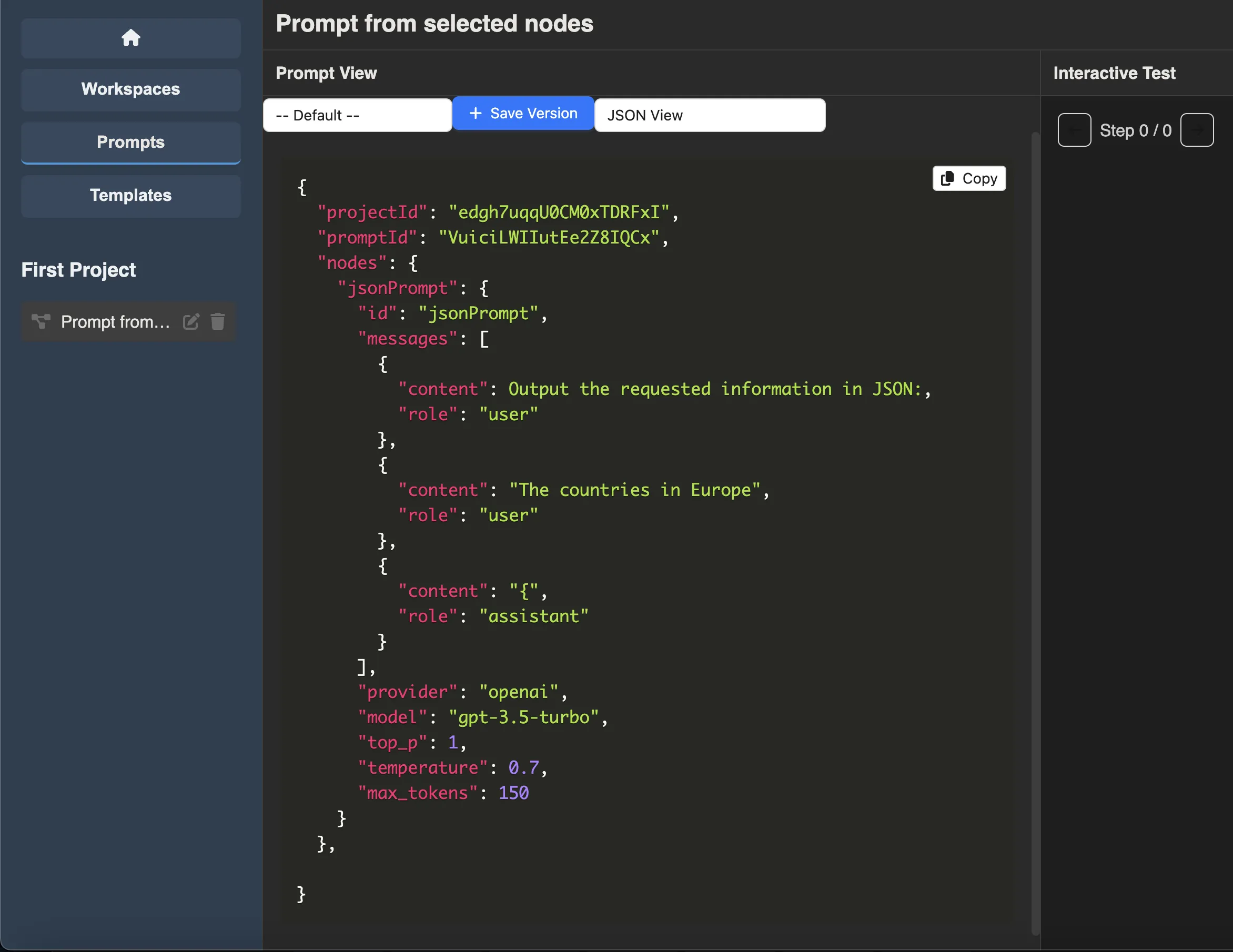
Task: Go to previous step in Interactive Test
Action: click(1074, 130)
